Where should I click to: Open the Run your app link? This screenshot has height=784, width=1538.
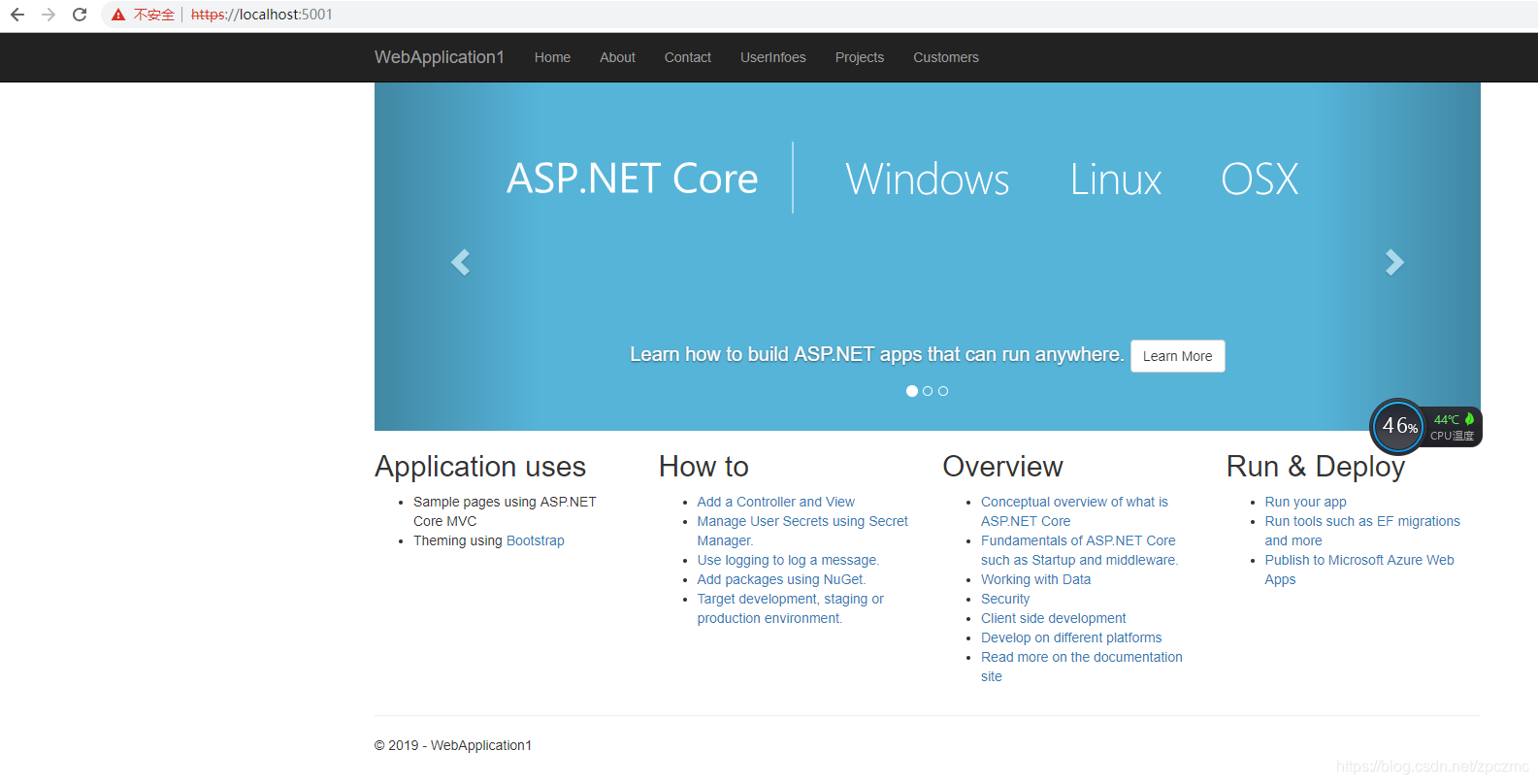coord(1306,502)
